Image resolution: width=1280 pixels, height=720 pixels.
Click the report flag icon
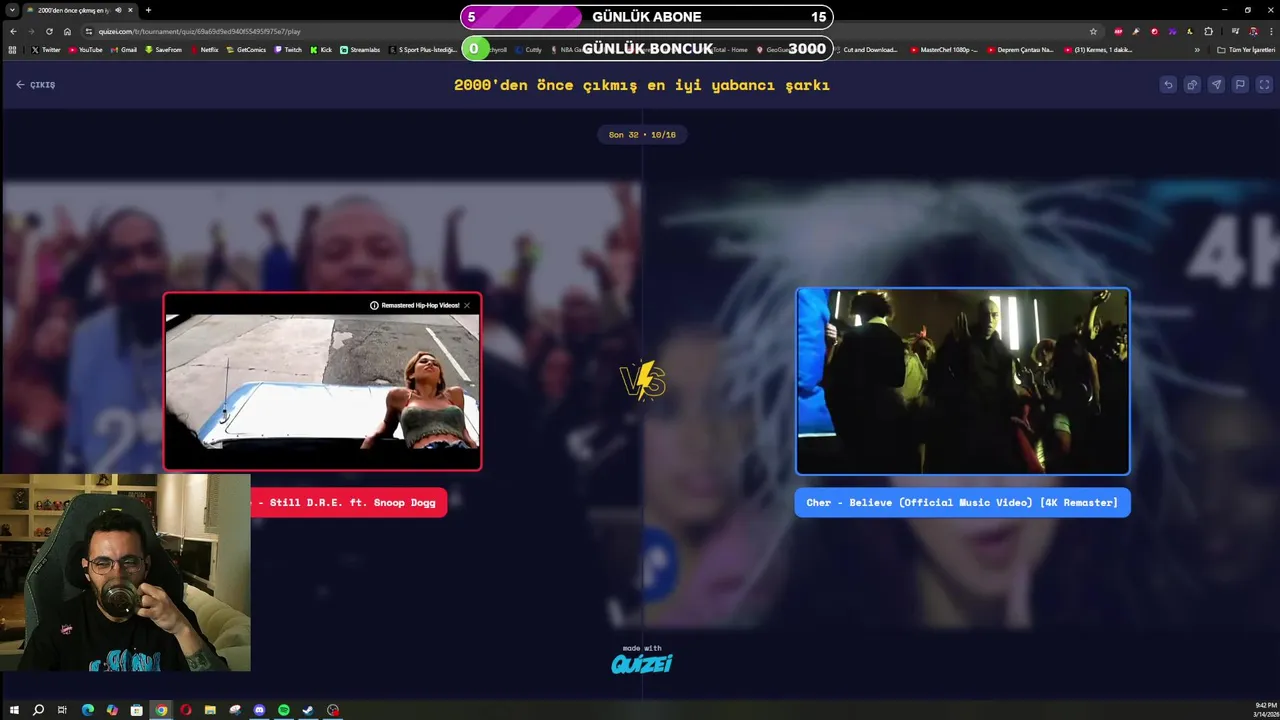pyautogui.click(x=1240, y=85)
